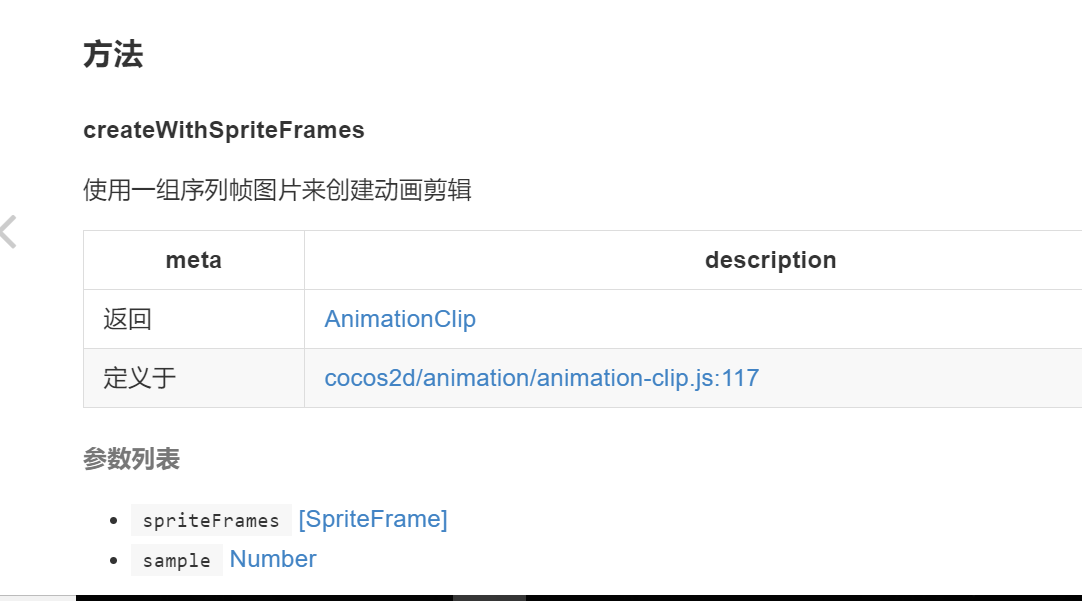Image resolution: width=1082 pixels, height=601 pixels.
Task: Click the left chevron previous-page arrow
Action: (x=9, y=232)
